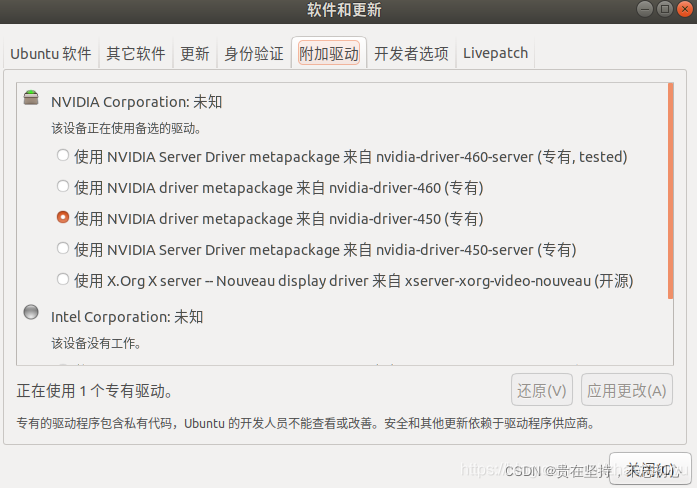The width and height of the screenshot is (697, 488).
Task: Click the status text 正在使用 1 个专有驱动。
Action: tap(95, 391)
